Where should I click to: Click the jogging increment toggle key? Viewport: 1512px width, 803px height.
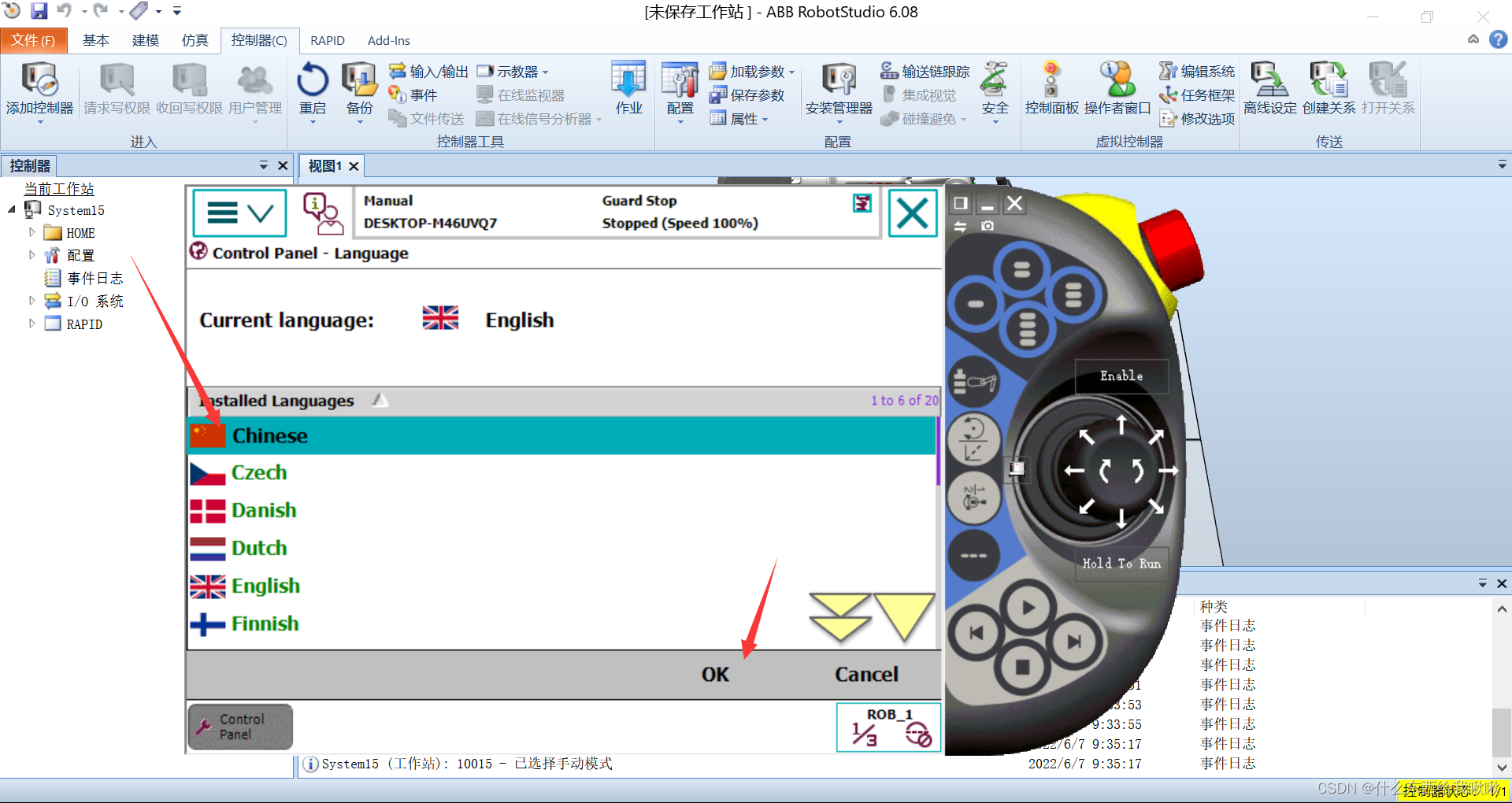(974, 555)
